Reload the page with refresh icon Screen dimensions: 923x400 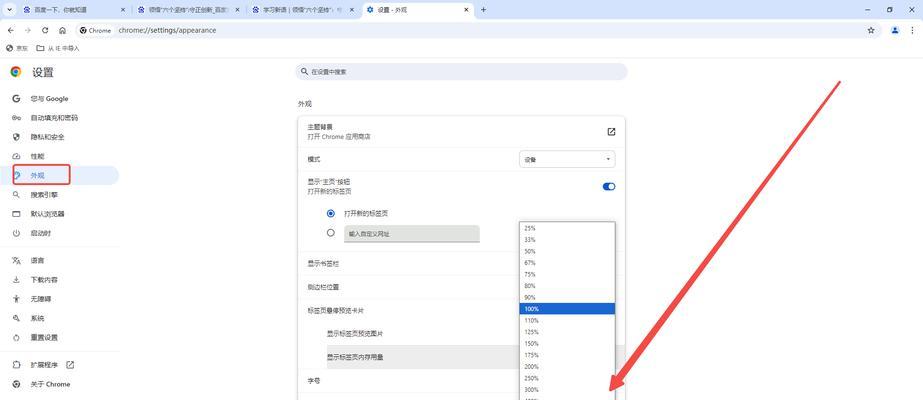click(45, 30)
